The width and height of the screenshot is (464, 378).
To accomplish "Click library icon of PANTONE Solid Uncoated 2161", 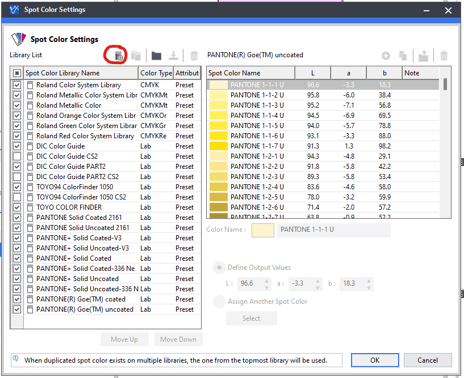I will (x=30, y=228).
